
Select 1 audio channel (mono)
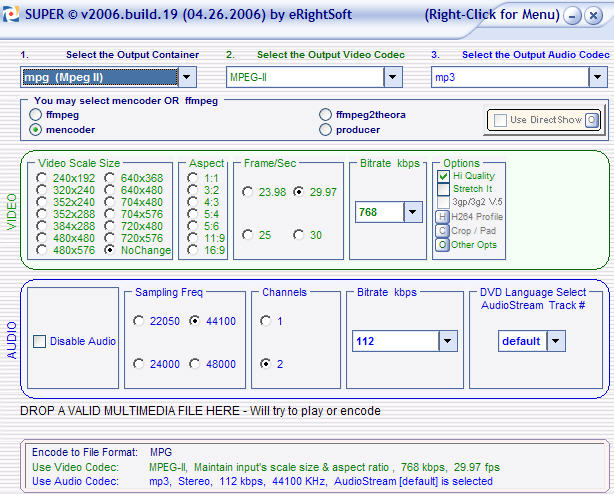(x=265, y=321)
